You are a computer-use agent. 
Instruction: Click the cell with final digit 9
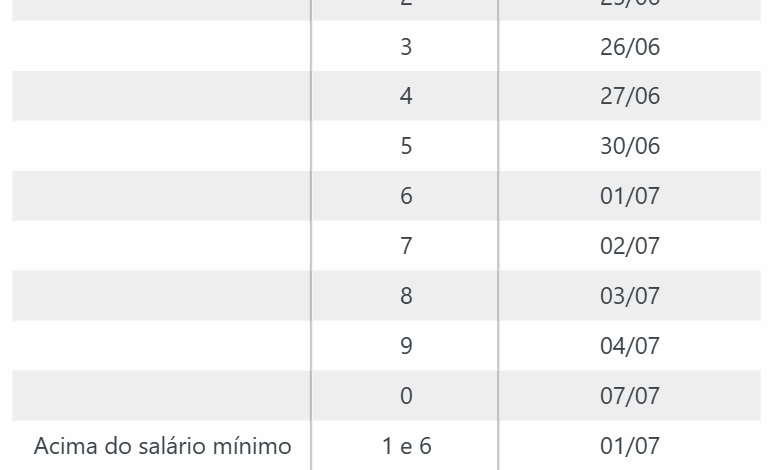pos(406,346)
